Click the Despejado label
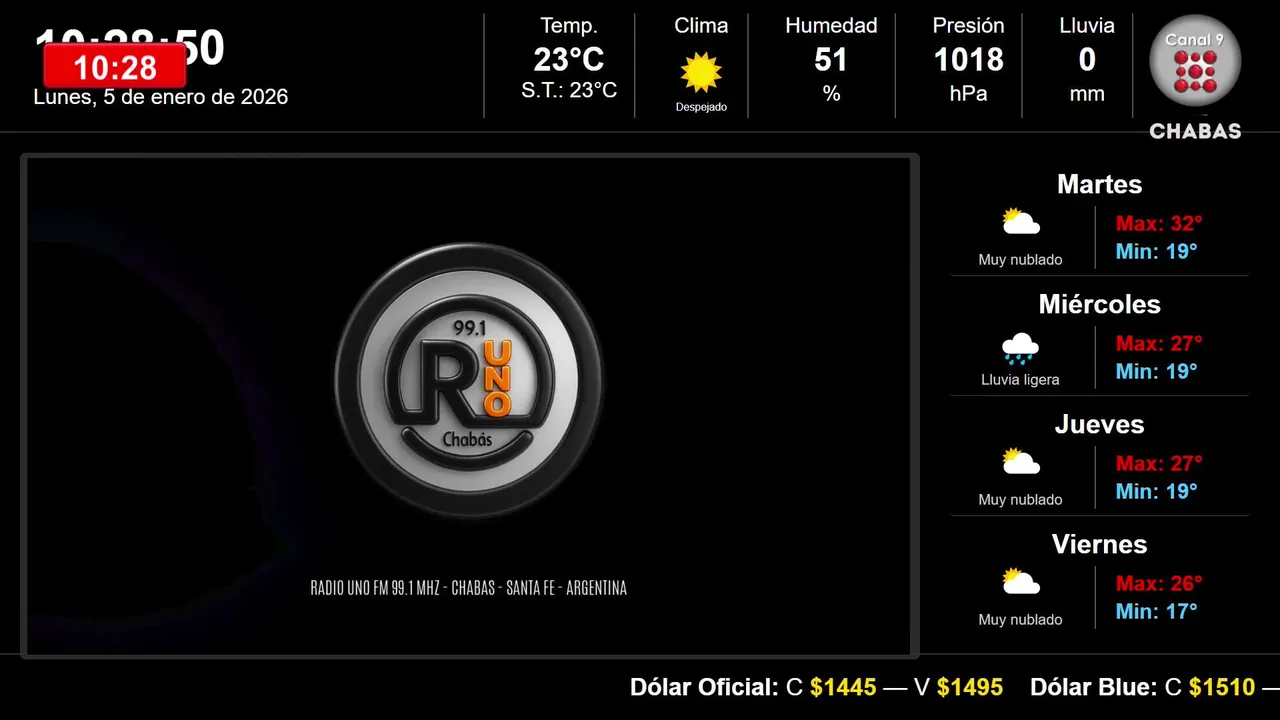 pos(701,107)
